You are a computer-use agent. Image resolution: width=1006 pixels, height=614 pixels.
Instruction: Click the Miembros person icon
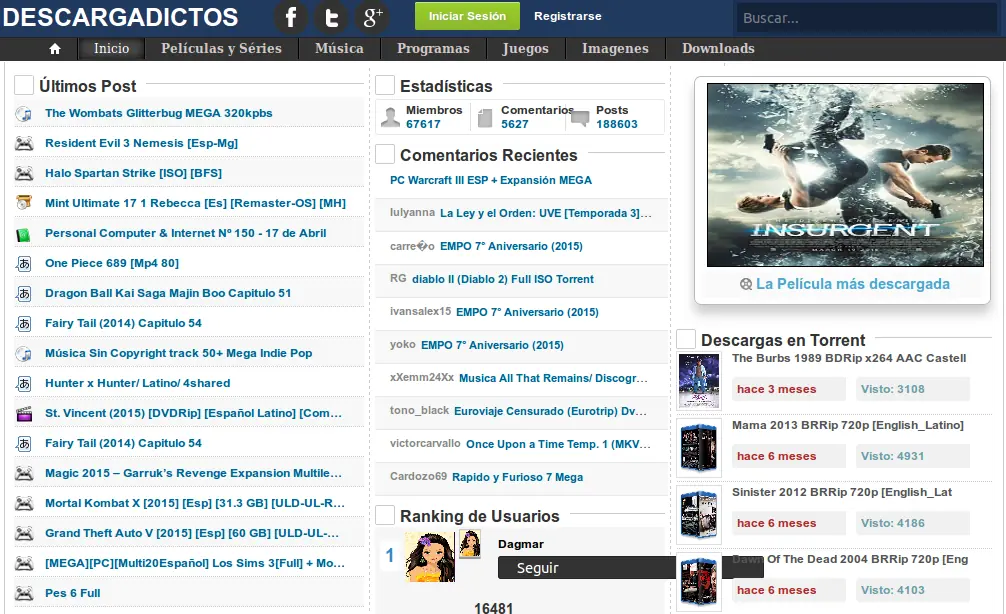(390, 117)
